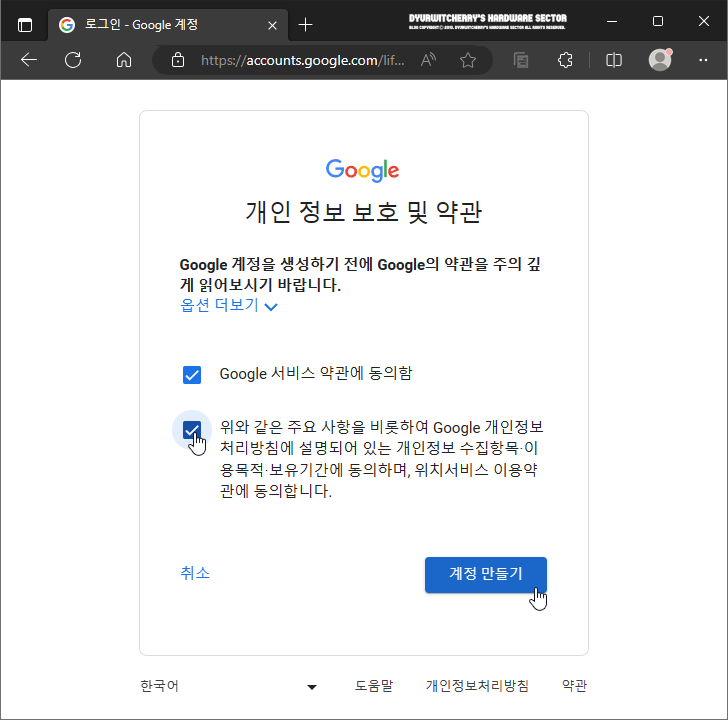Open a new tab with plus
The image size is (728, 720).
point(305,25)
